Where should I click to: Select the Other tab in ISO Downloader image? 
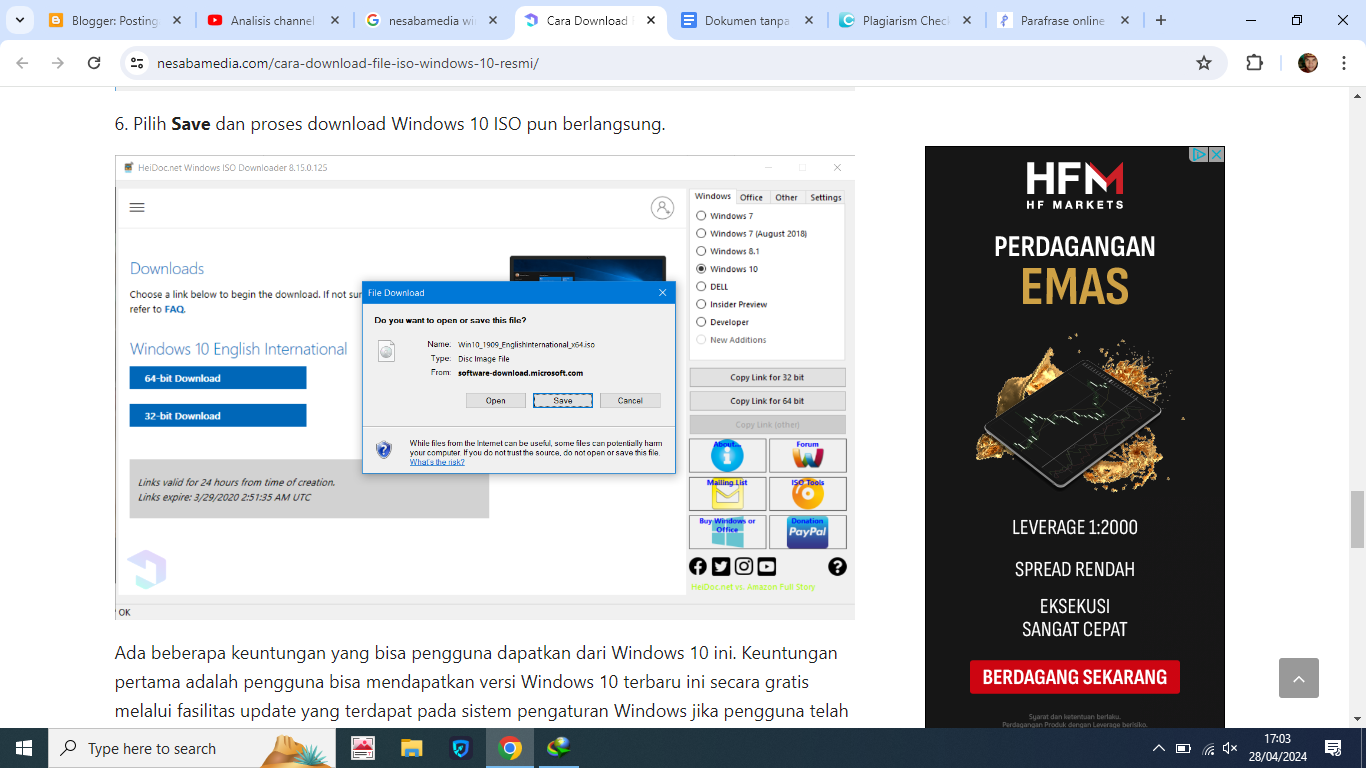[x=786, y=197]
